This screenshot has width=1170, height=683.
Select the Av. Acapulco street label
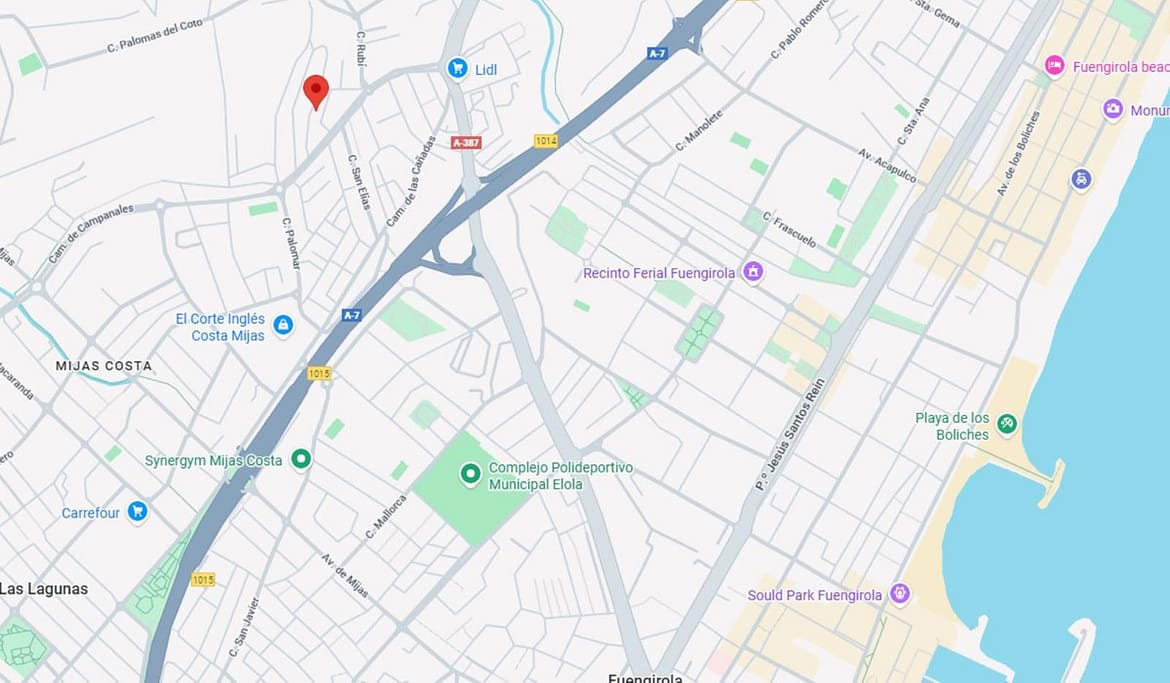pyautogui.click(x=887, y=166)
